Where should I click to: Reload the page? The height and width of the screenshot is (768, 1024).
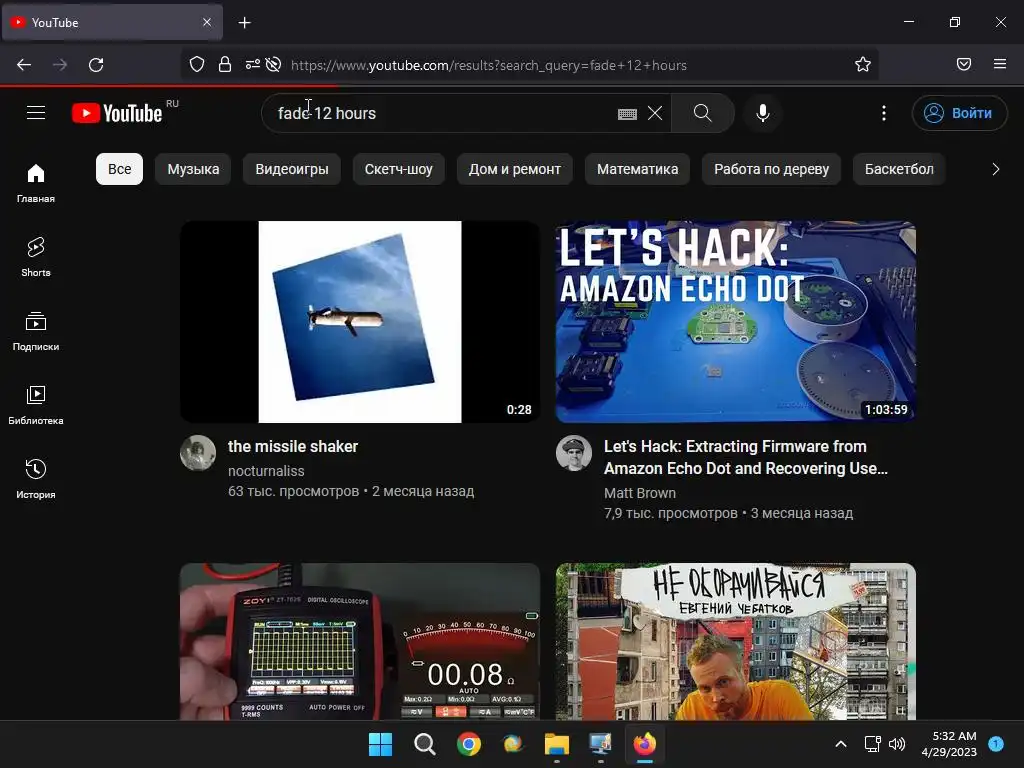96,65
